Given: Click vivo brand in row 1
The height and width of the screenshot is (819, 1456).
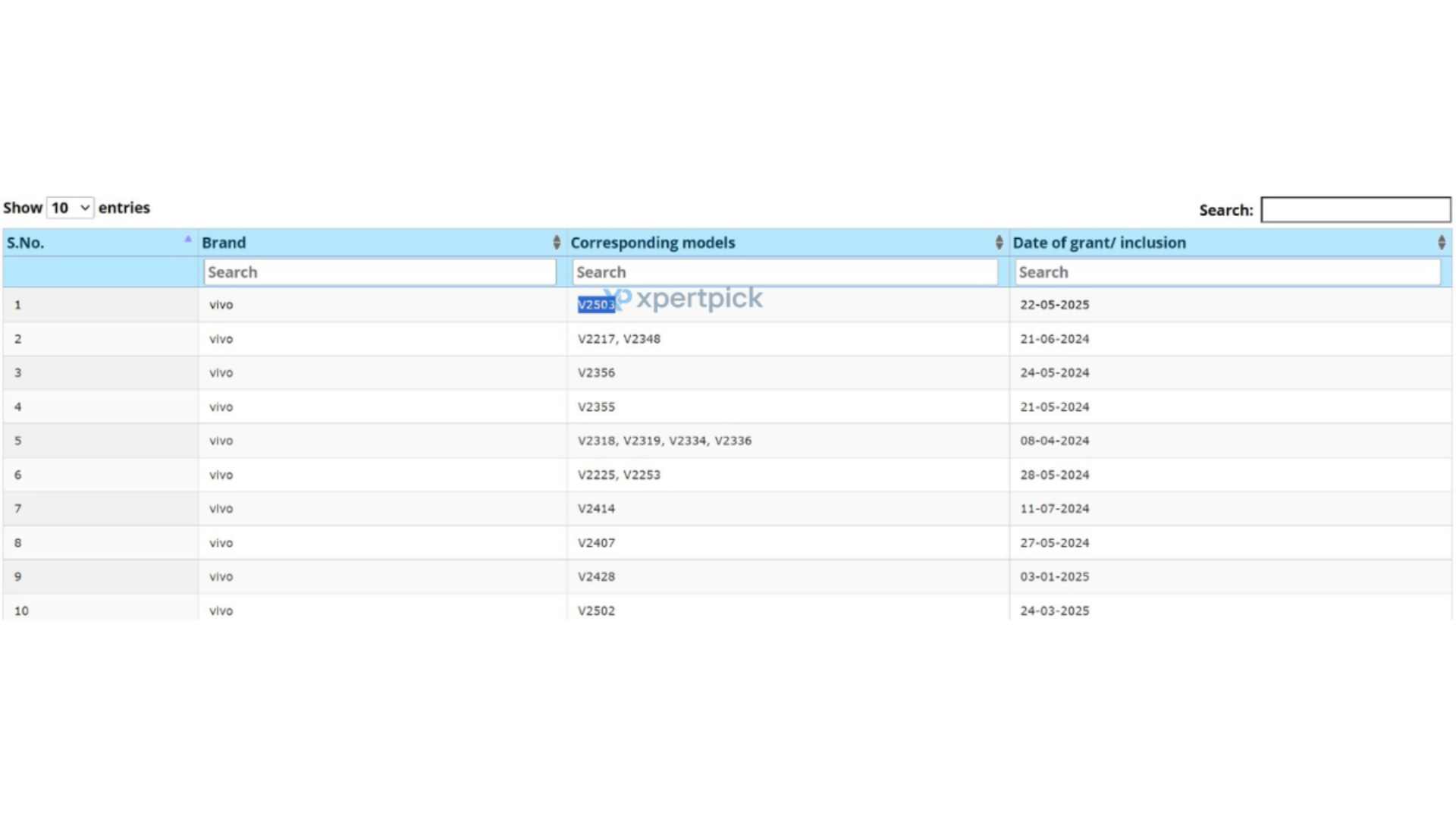Looking at the screenshot, I should [x=221, y=305].
